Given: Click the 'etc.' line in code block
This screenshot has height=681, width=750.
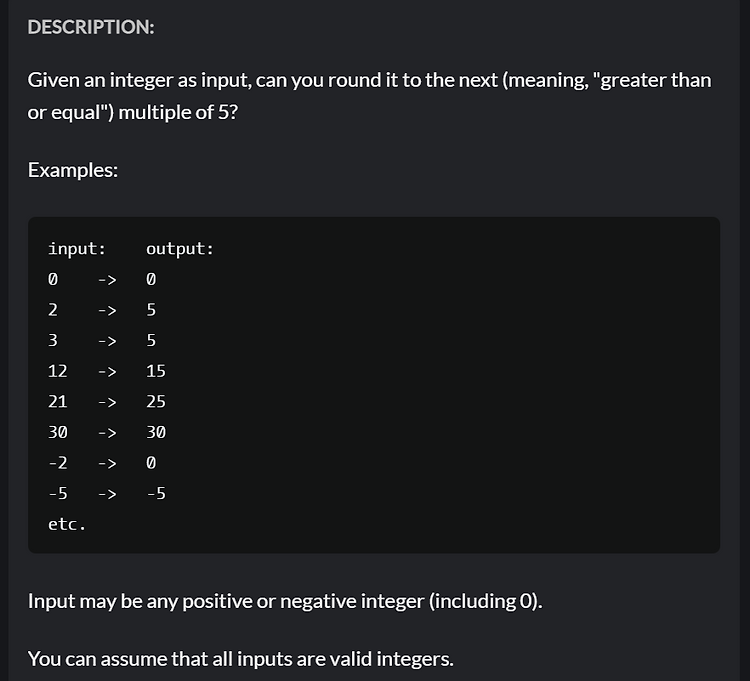Looking at the screenshot, I should coord(67,524).
